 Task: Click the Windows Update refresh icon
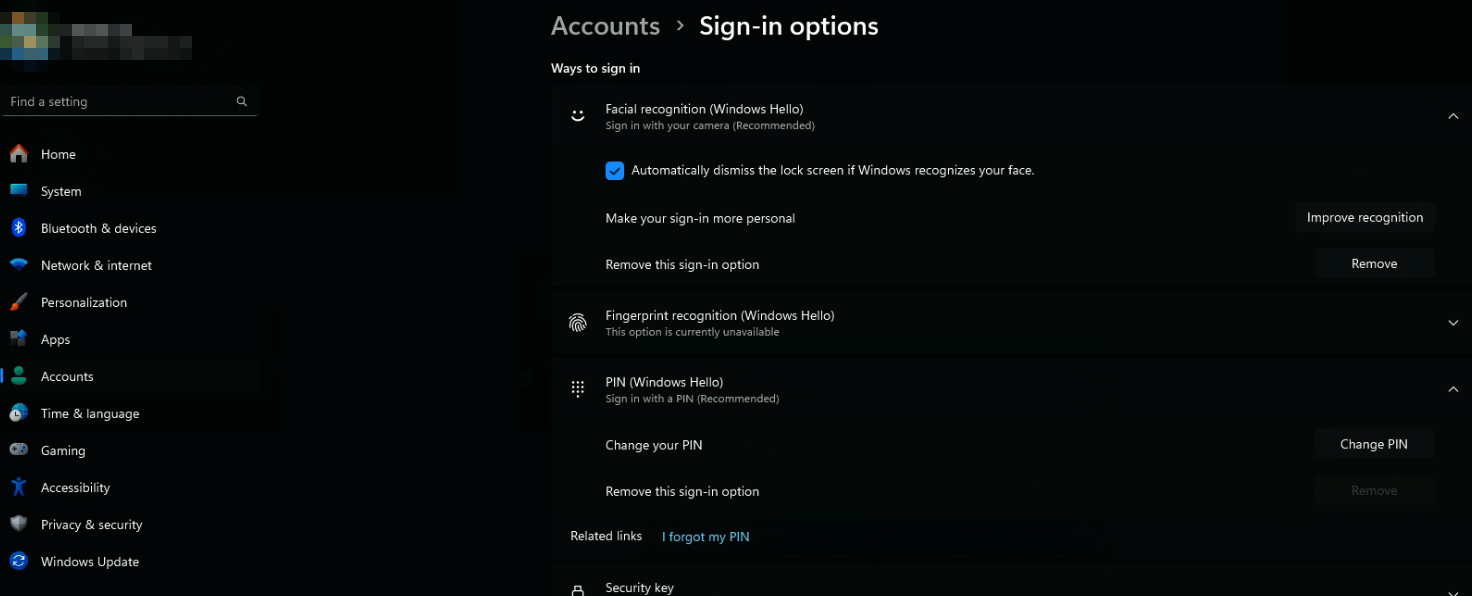pos(18,561)
